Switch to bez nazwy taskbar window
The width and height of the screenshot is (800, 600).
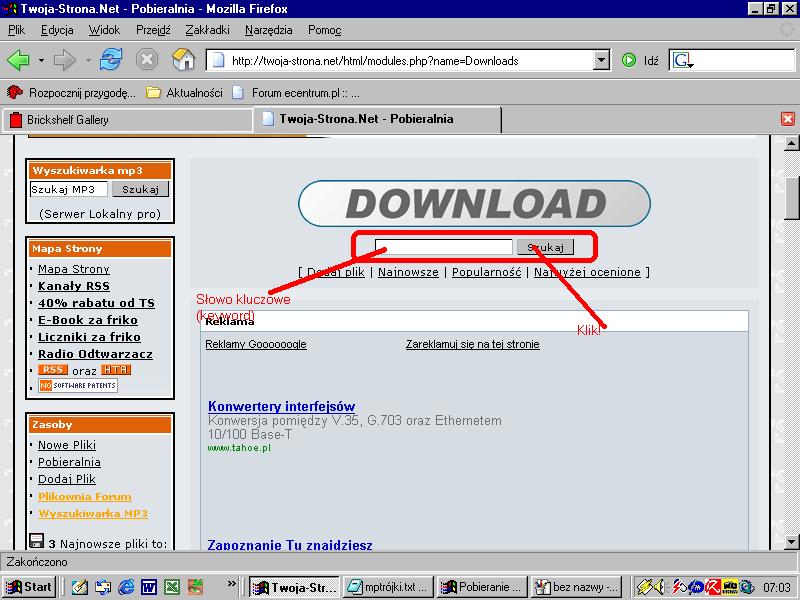[577, 587]
